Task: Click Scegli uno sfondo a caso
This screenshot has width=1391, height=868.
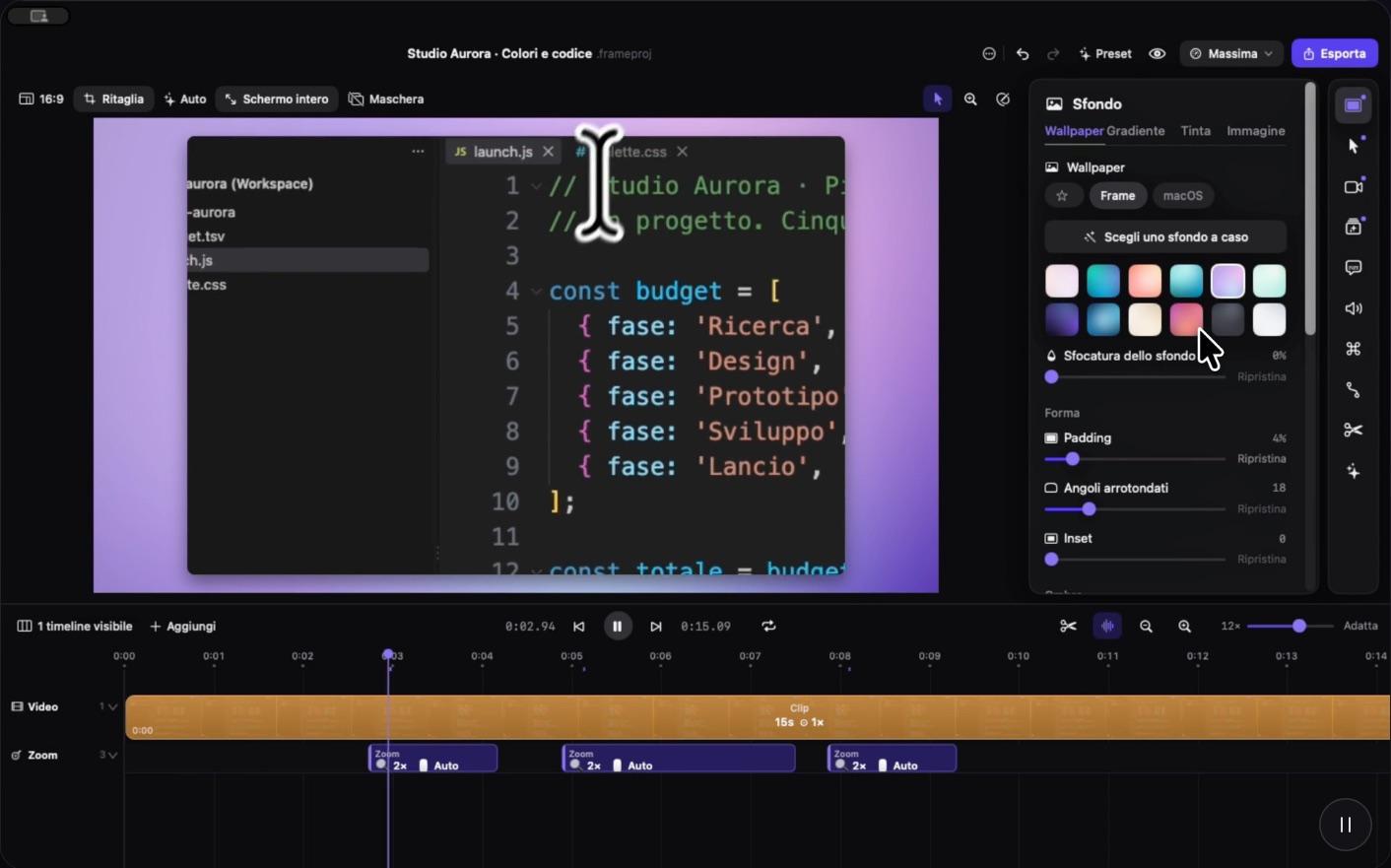Action: click(x=1165, y=237)
